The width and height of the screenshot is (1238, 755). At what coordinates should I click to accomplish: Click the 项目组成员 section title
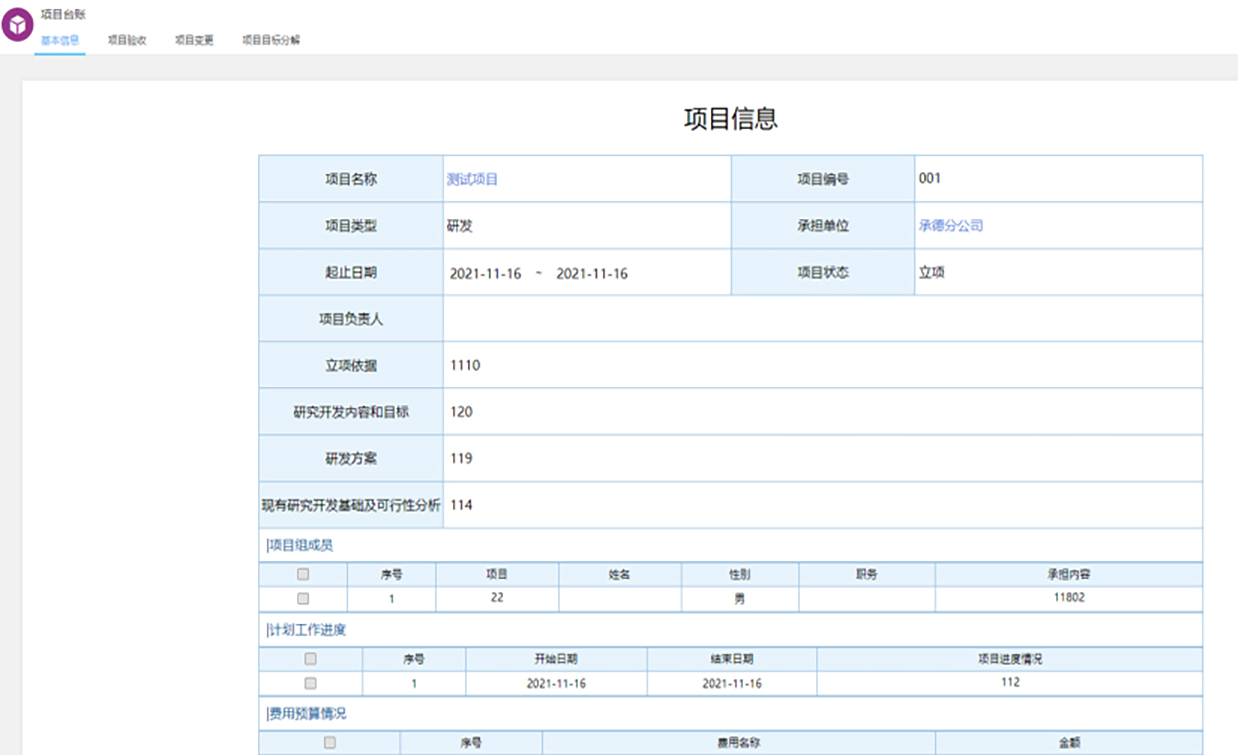[x=300, y=545]
